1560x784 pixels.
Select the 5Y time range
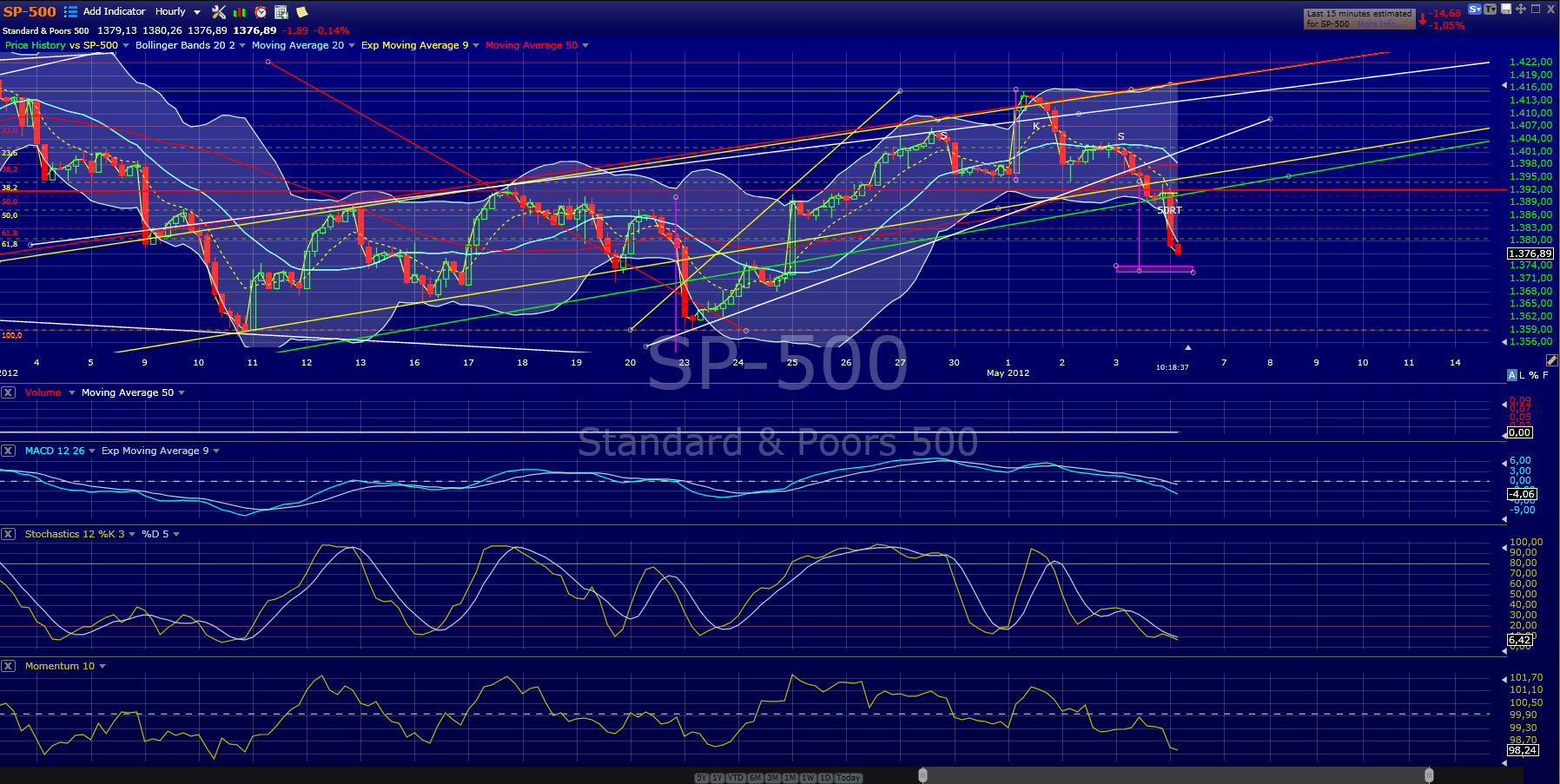click(702, 777)
